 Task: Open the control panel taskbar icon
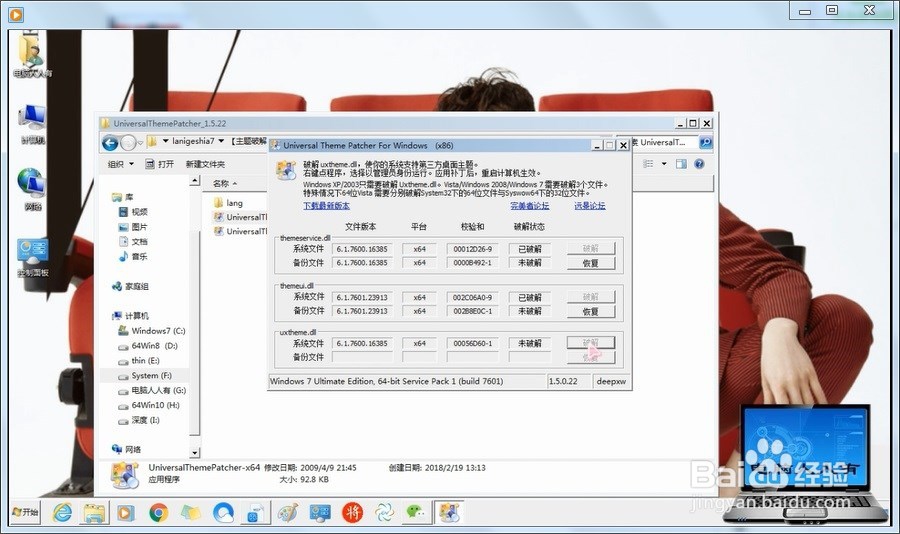click(320, 512)
